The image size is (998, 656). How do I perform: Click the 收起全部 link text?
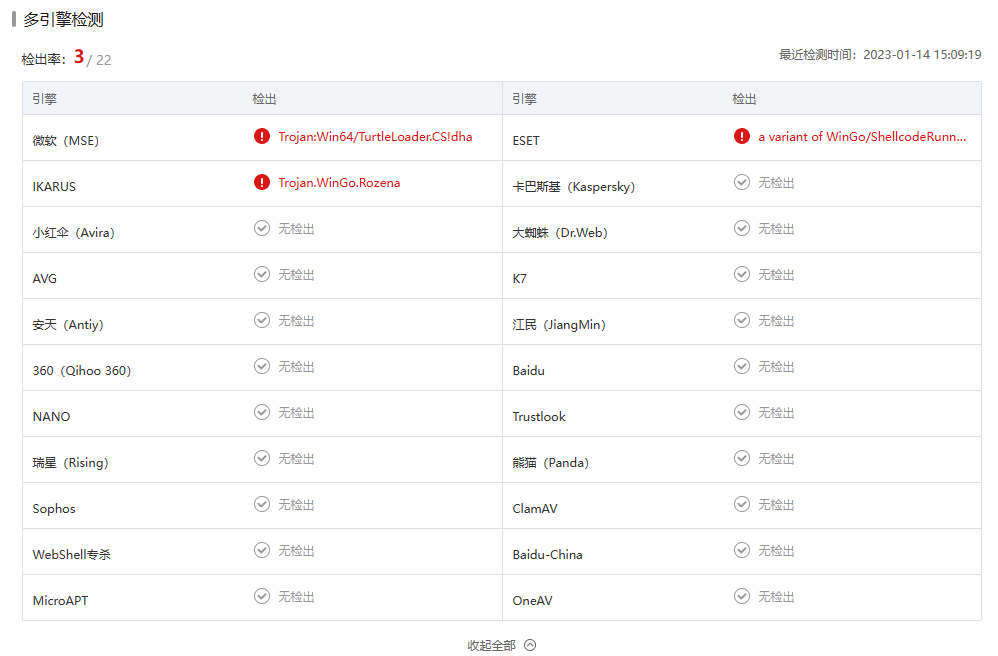click(491, 645)
